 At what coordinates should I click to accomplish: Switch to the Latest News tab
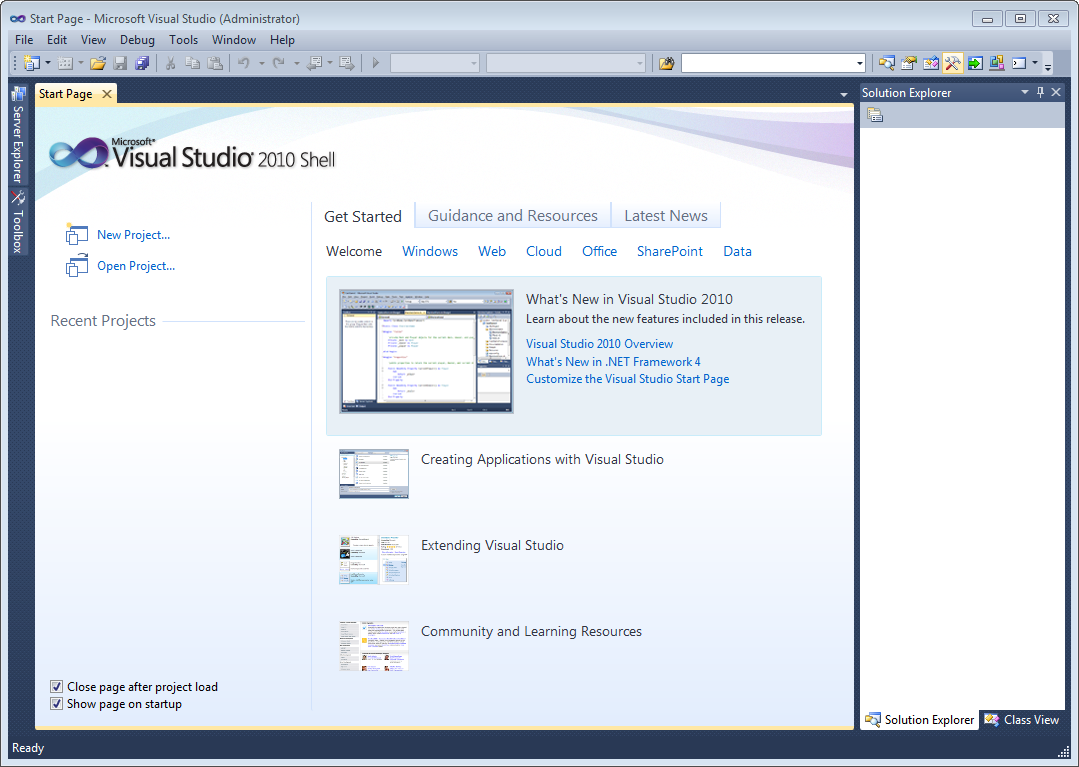click(x=666, y=215)
